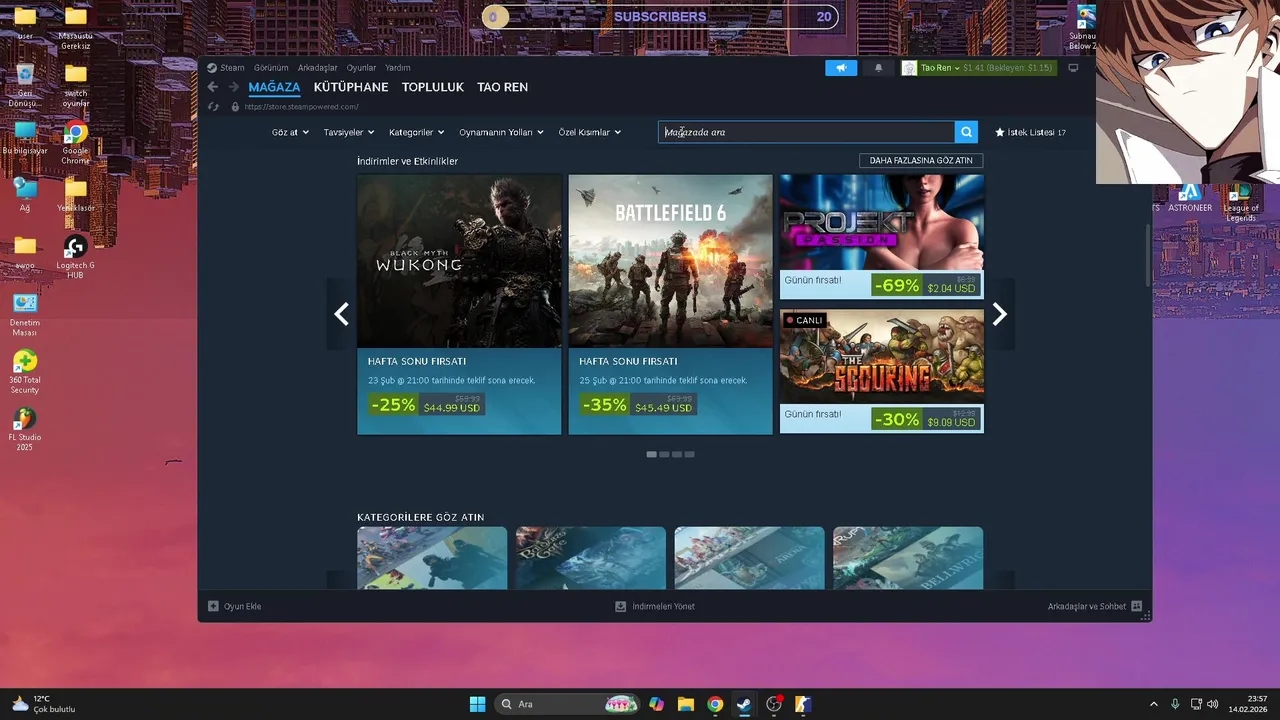
Task: Expand the Tavsiyeler dropdown
Action: pyautogui.click(x=349, y=132)
